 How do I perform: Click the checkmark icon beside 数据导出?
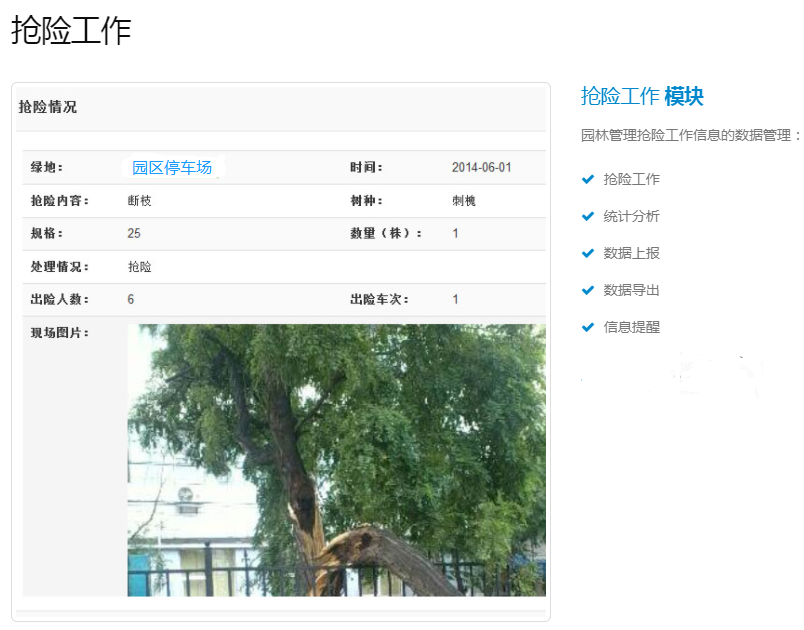click(588, 290)
